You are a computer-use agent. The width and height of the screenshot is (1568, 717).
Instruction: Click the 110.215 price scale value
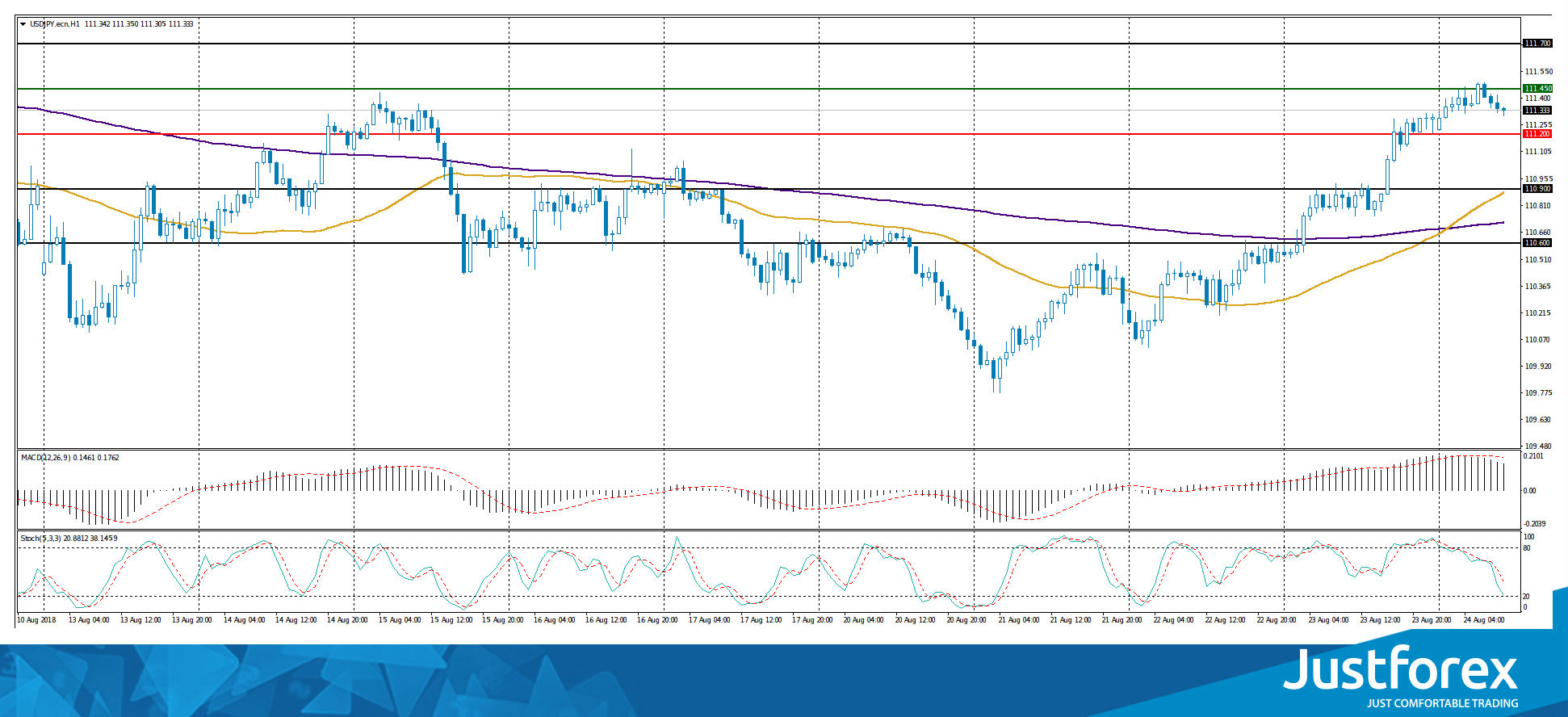coord(1538,312)
